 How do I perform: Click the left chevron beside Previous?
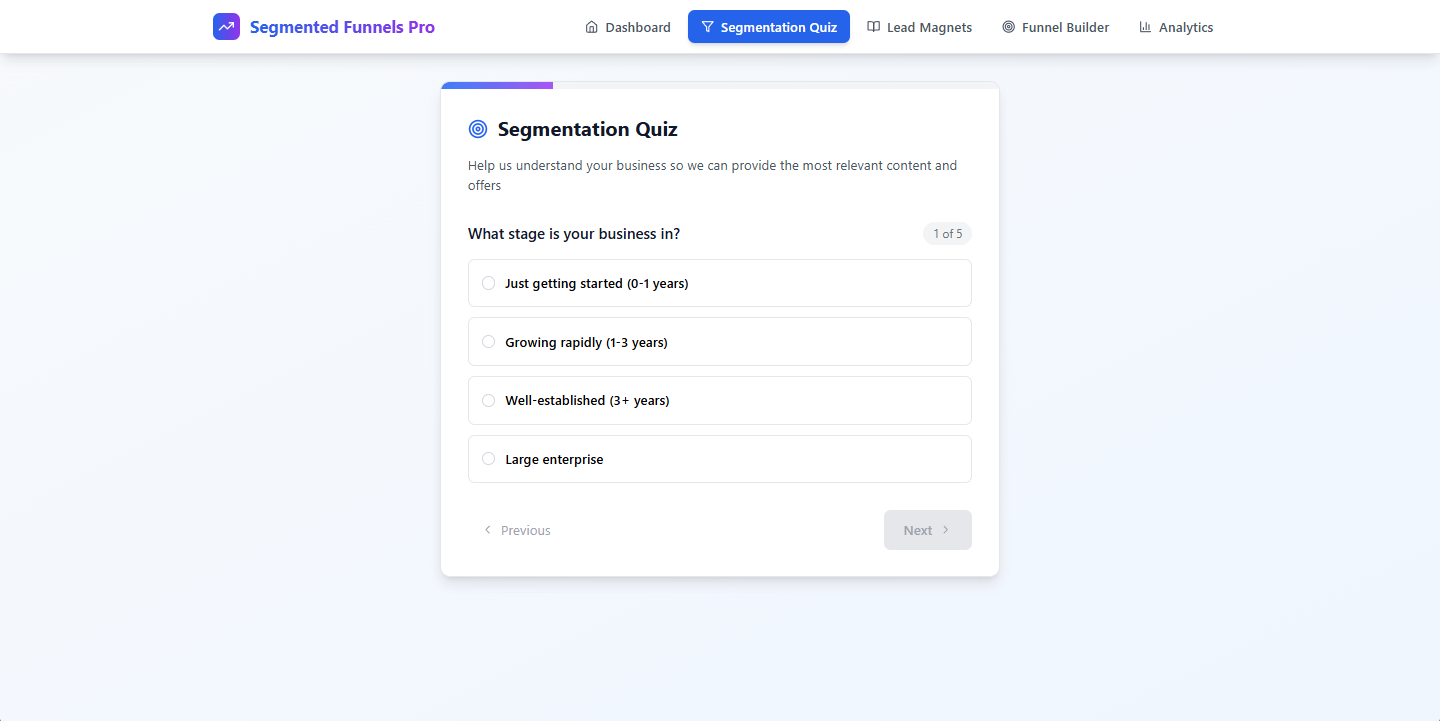[x=487, y=530]
